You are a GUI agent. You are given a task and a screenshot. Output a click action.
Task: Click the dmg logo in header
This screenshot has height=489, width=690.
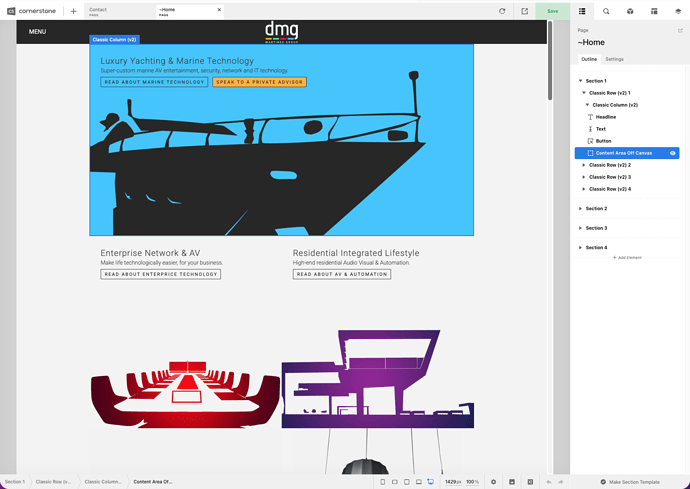[282, 33]
